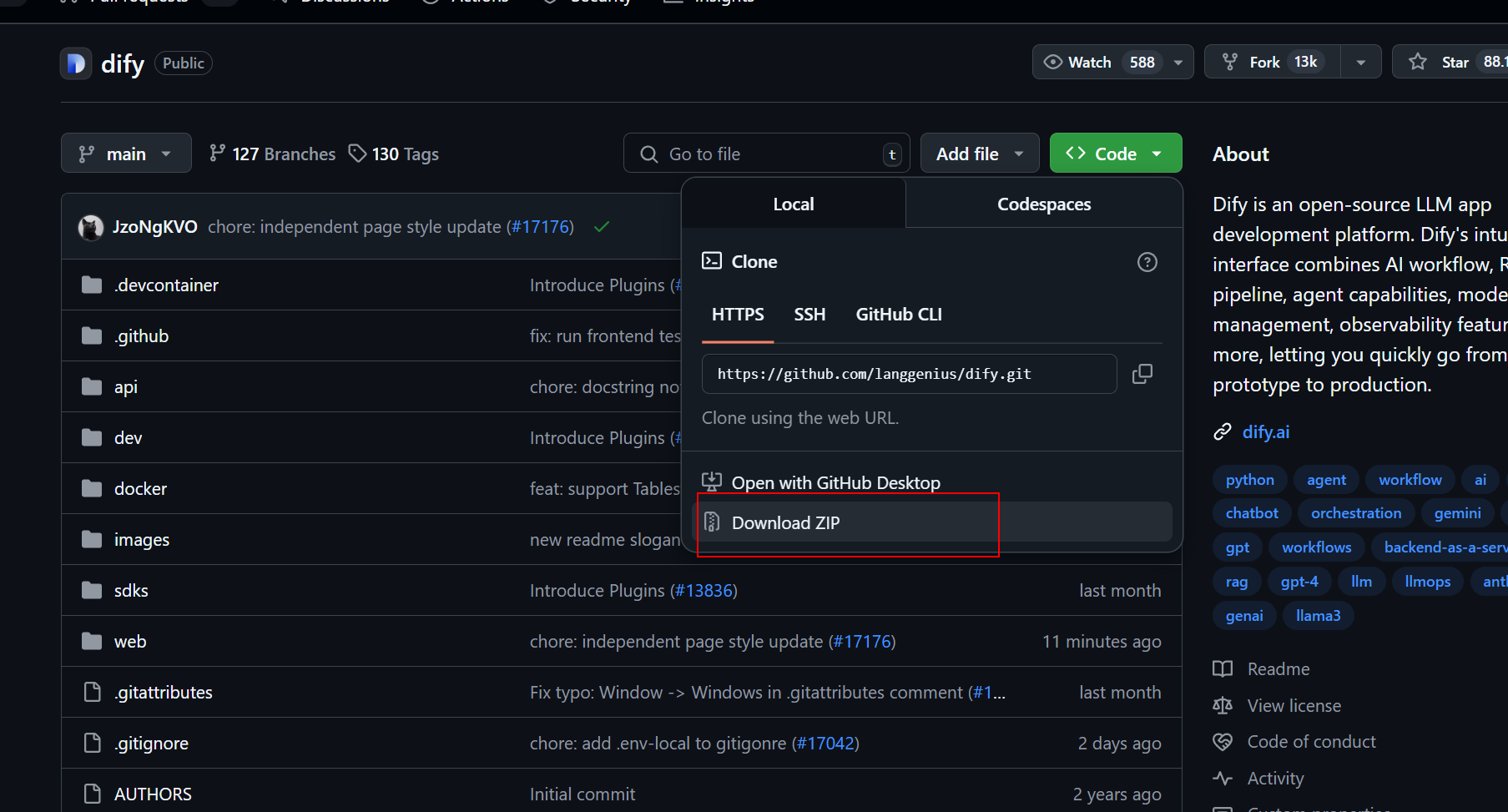Open the api folder

pos(126,387)
